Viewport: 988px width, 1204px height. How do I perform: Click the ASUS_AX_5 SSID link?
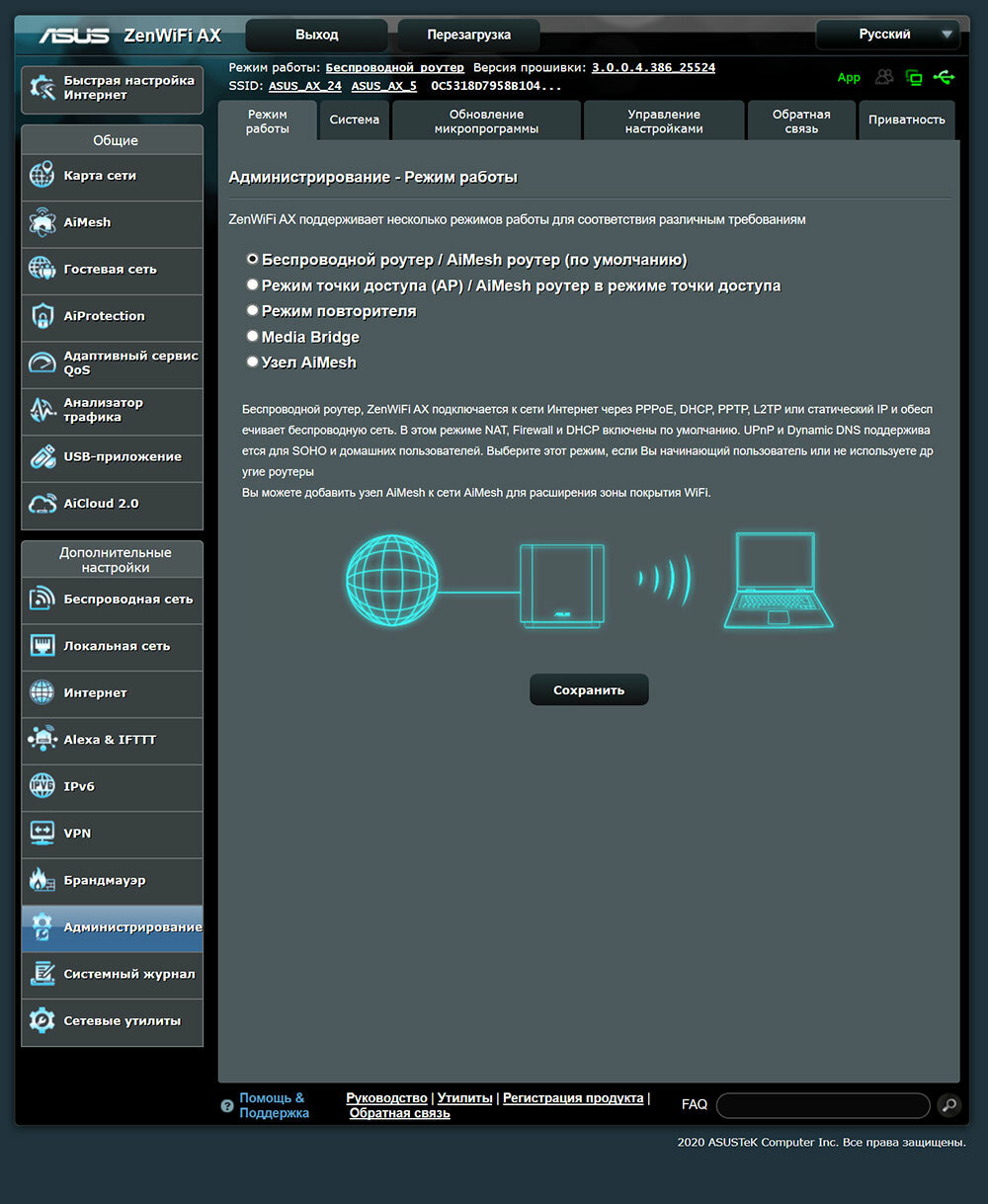coord(384,86)
